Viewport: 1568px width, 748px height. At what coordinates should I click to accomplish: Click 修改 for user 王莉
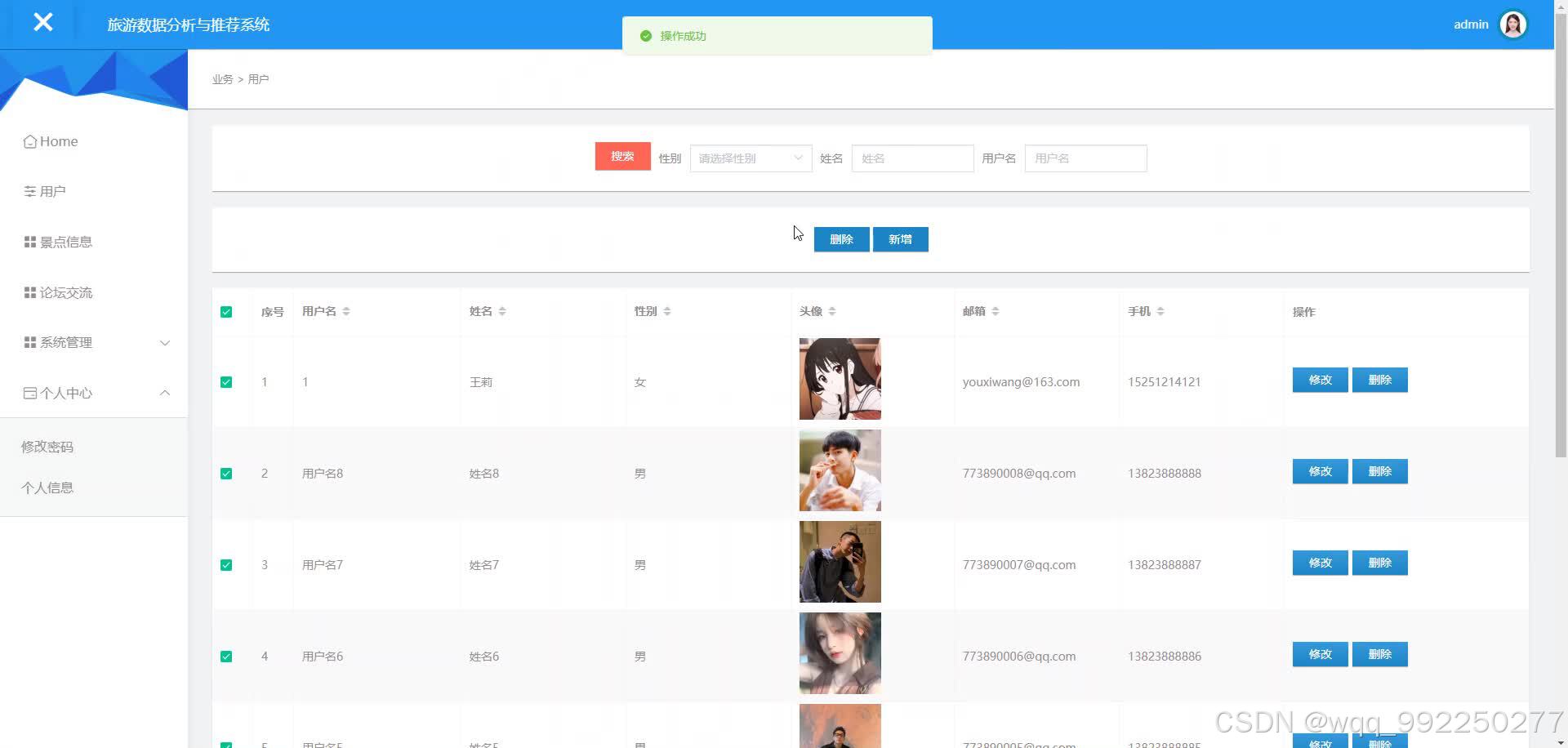pyautogui.click(x=1320, y=380)
